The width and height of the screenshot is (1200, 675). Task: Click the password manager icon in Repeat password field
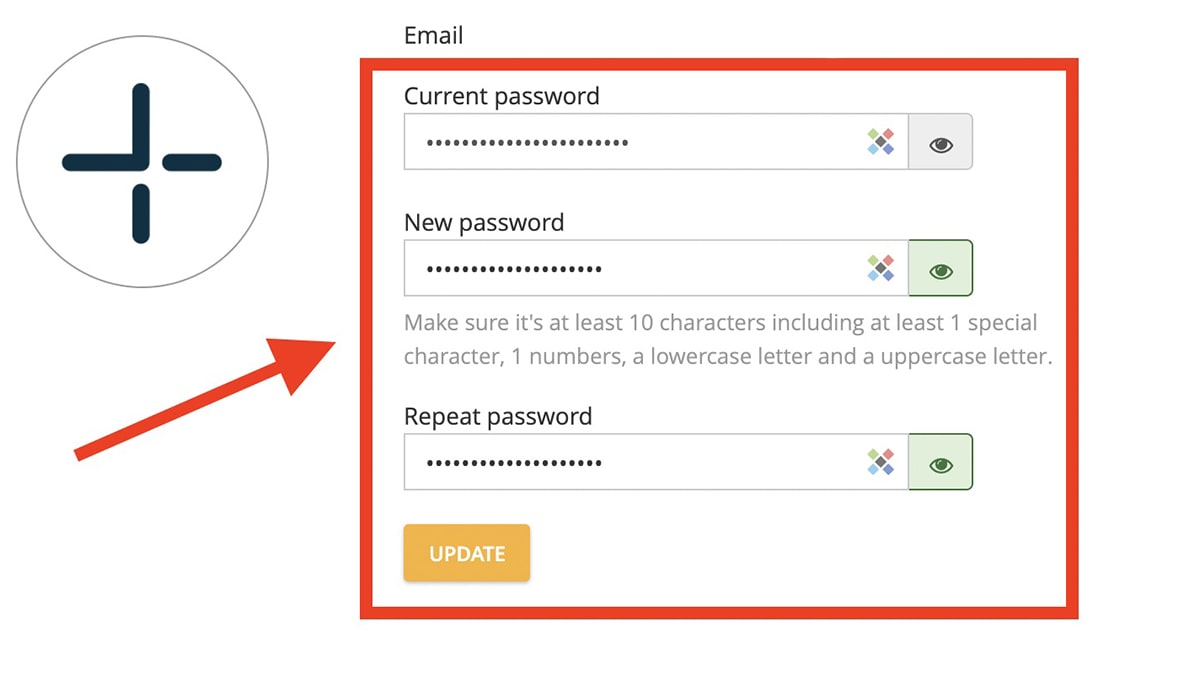880,461
